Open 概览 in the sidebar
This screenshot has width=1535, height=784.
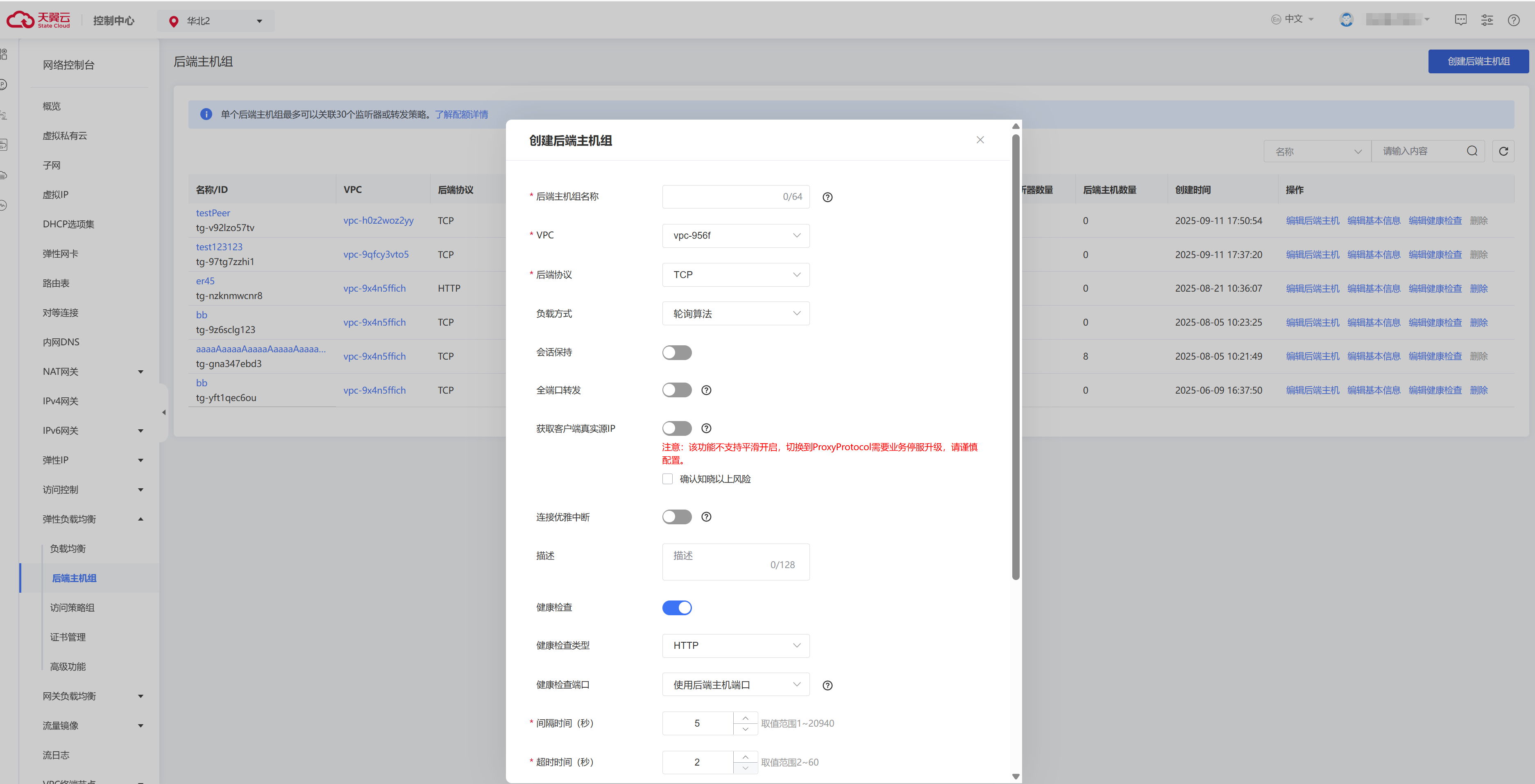[51, 106]
